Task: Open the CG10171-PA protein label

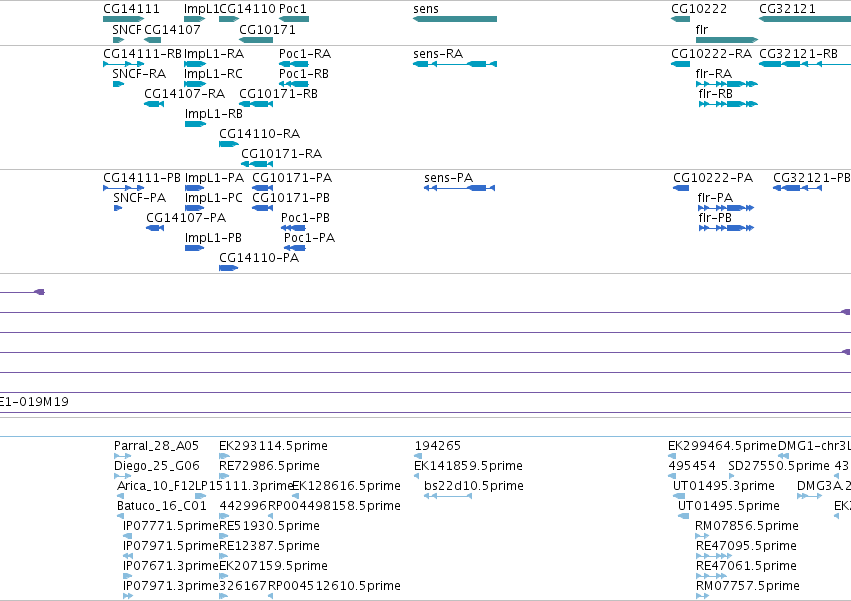Action: click(x=292, y=178)
